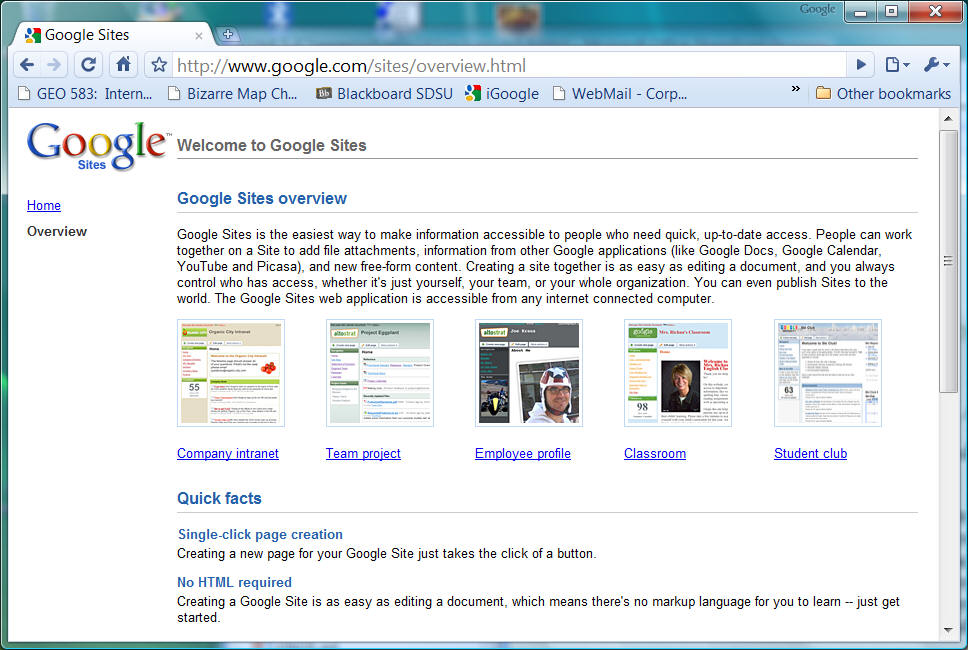Image resolution: width=968 pixels, height=650 pixels.
Task: Close the browser window
Action: tap(935, 12)
